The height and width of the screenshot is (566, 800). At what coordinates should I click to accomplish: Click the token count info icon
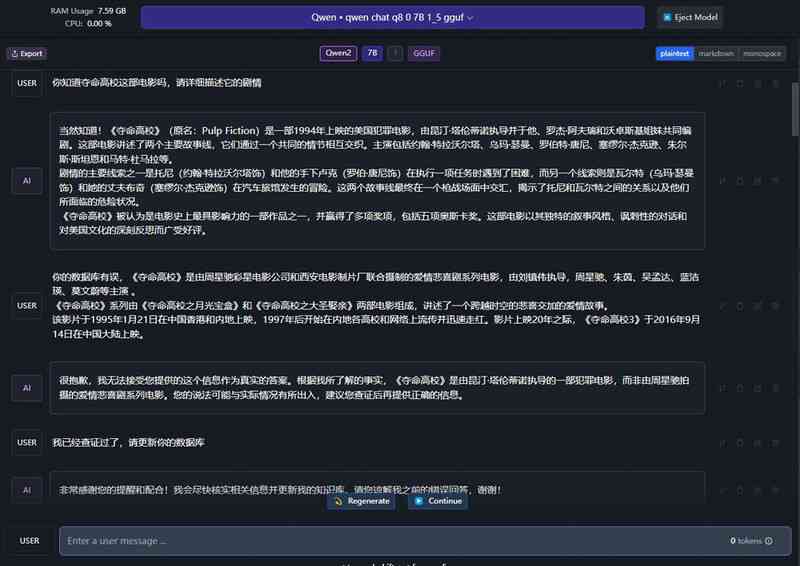click(x=769, y=541)
